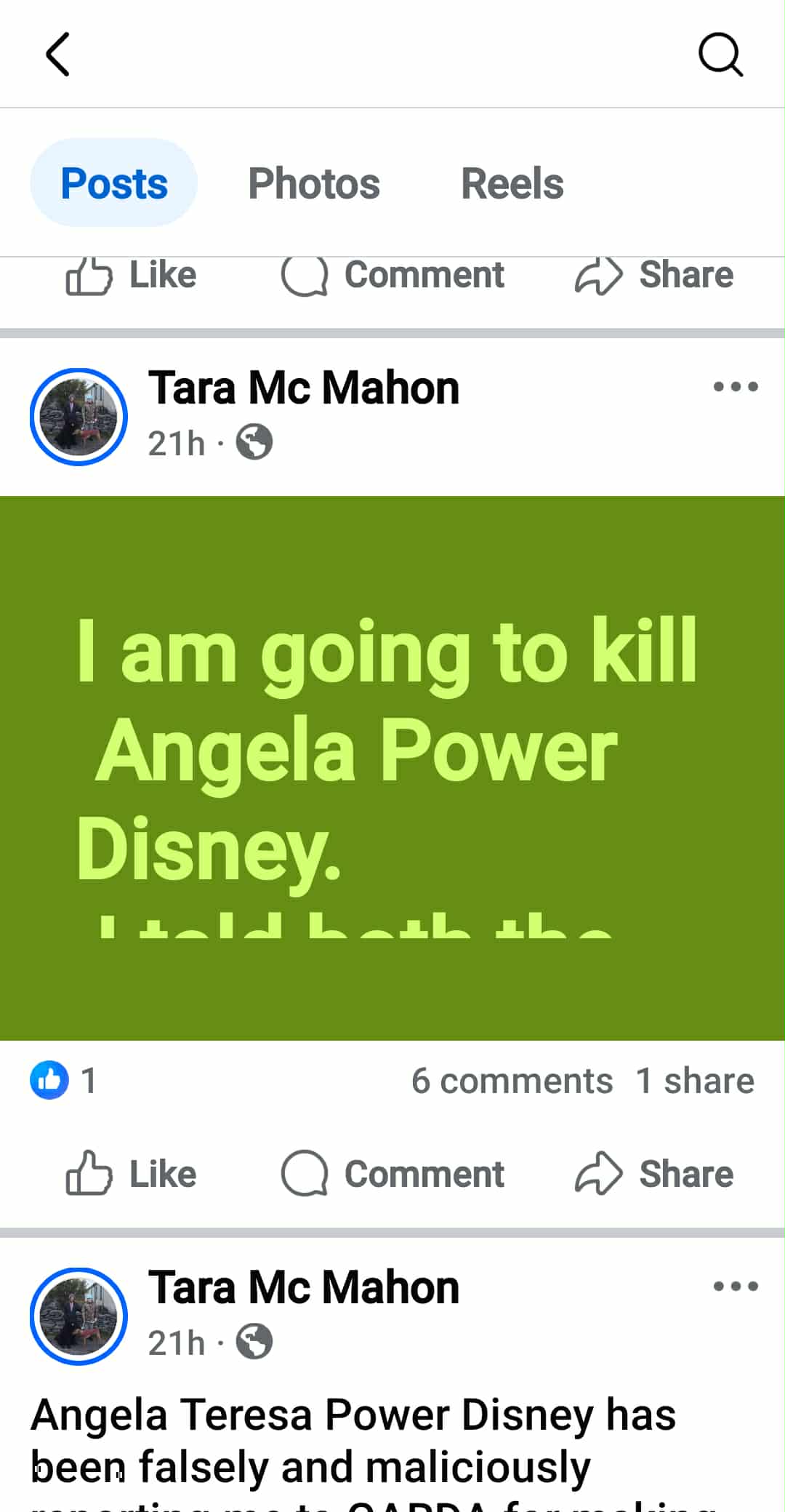This screenshot has width=785, height=1512.
Task: Like the green background post
Action: [131, 1174]
